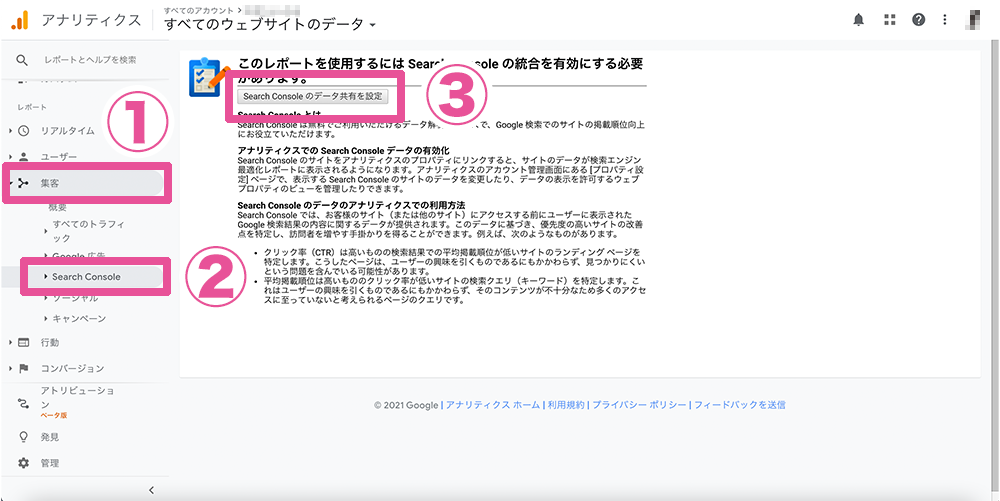Open キャンペーン under 集客

[x=79, y=318]
